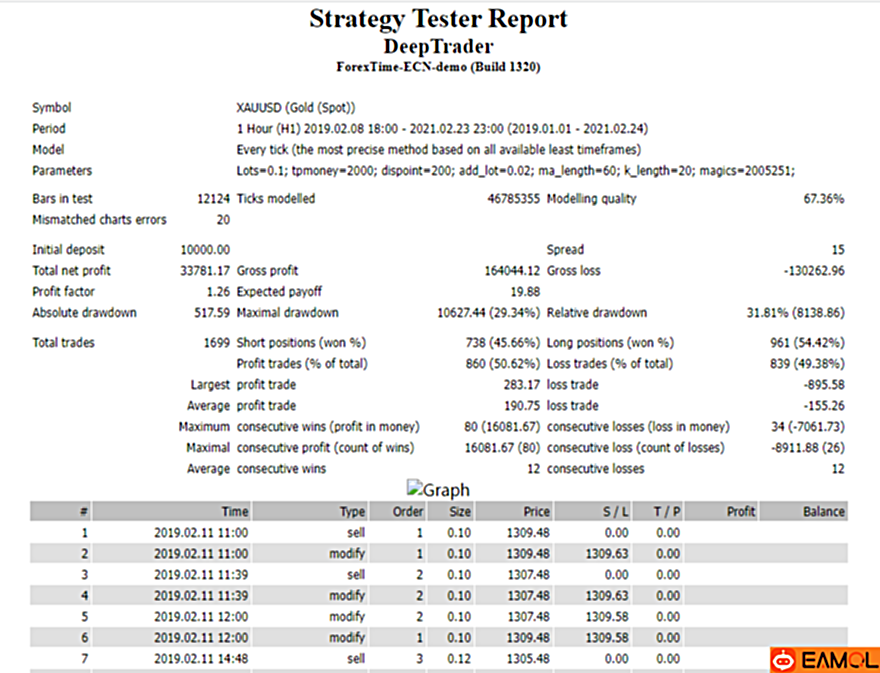Select the "Expected payoff" label

coord(279,292)
